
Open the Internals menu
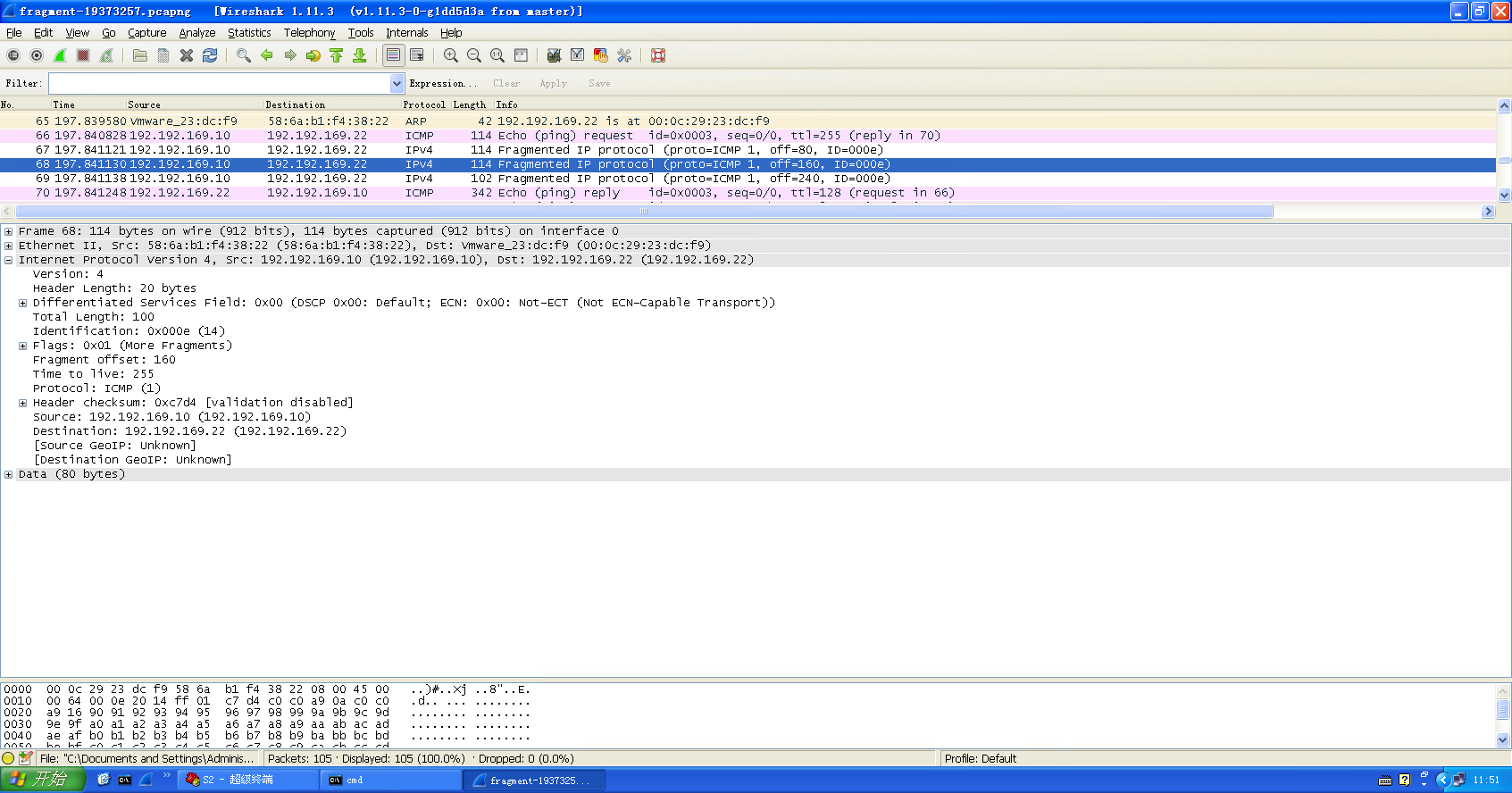point(407,33)
